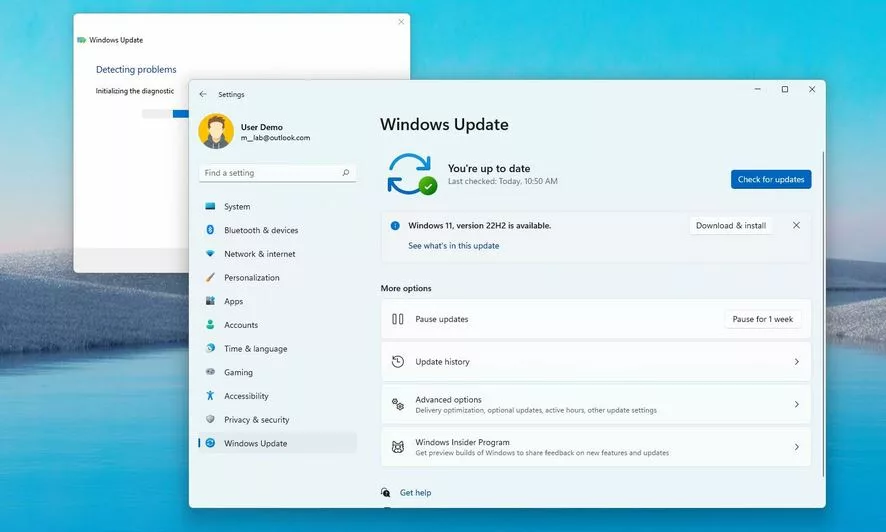
Task: Open Time & language category
Action: click(277, 349)
